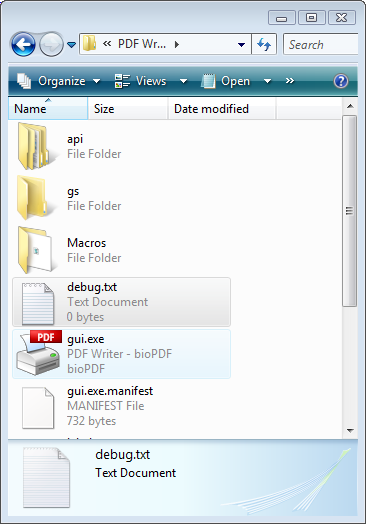
Task: Click the PDF Wr... breadcrumb segment
Action: tap(142, 44)
